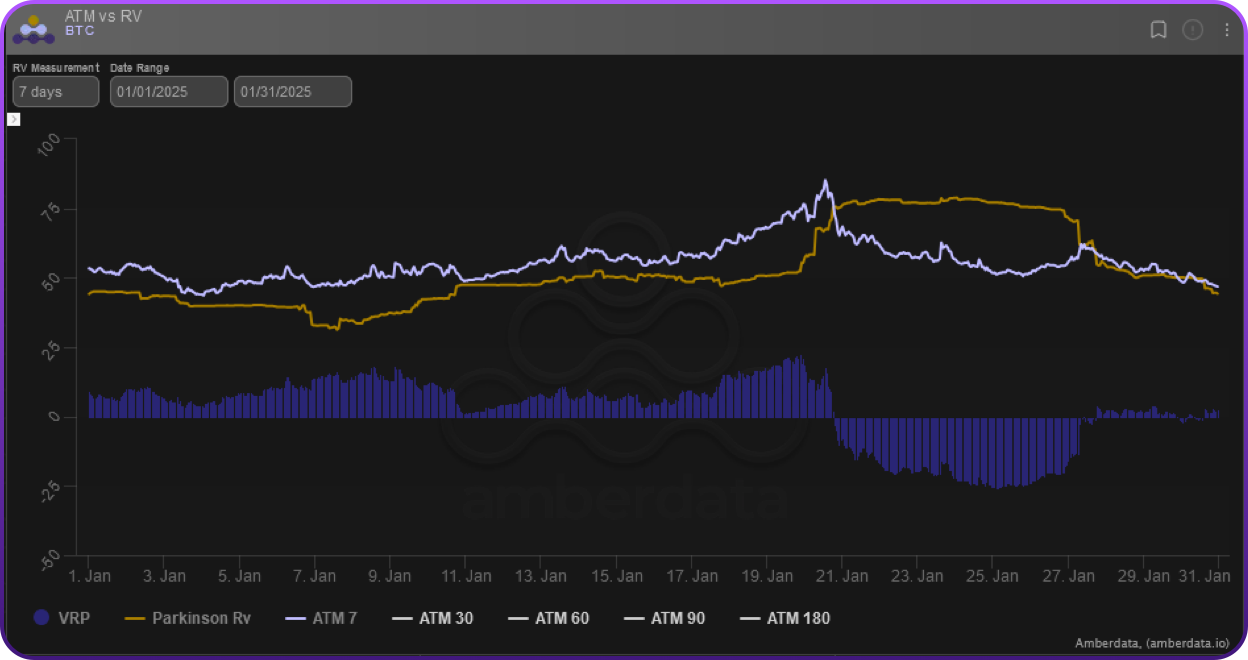Hide the Parkinson Rv legend series
Screen dimensions: 1248x660
[188, 618]
